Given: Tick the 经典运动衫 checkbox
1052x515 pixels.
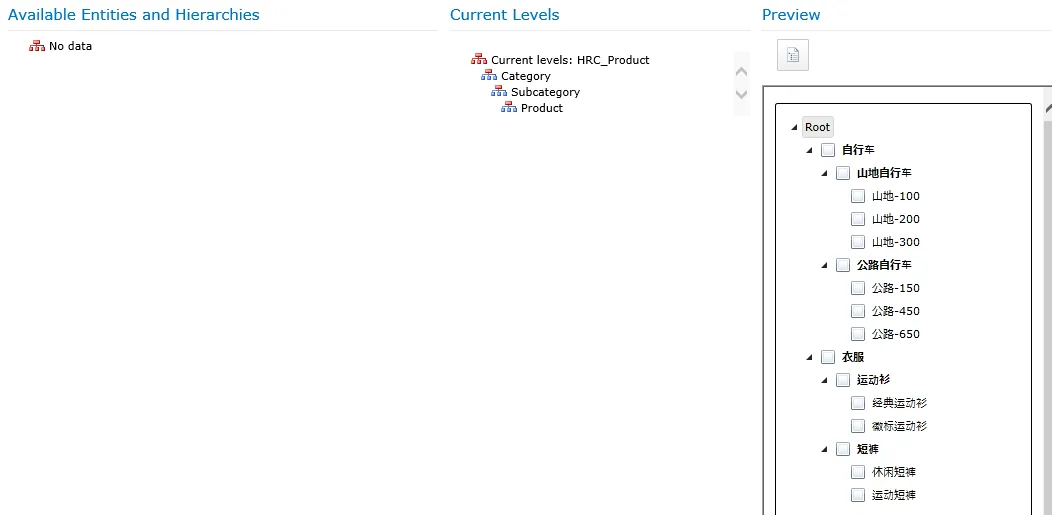Looking at the screenshot, I should pyautogui.click(x=857, y=403).
